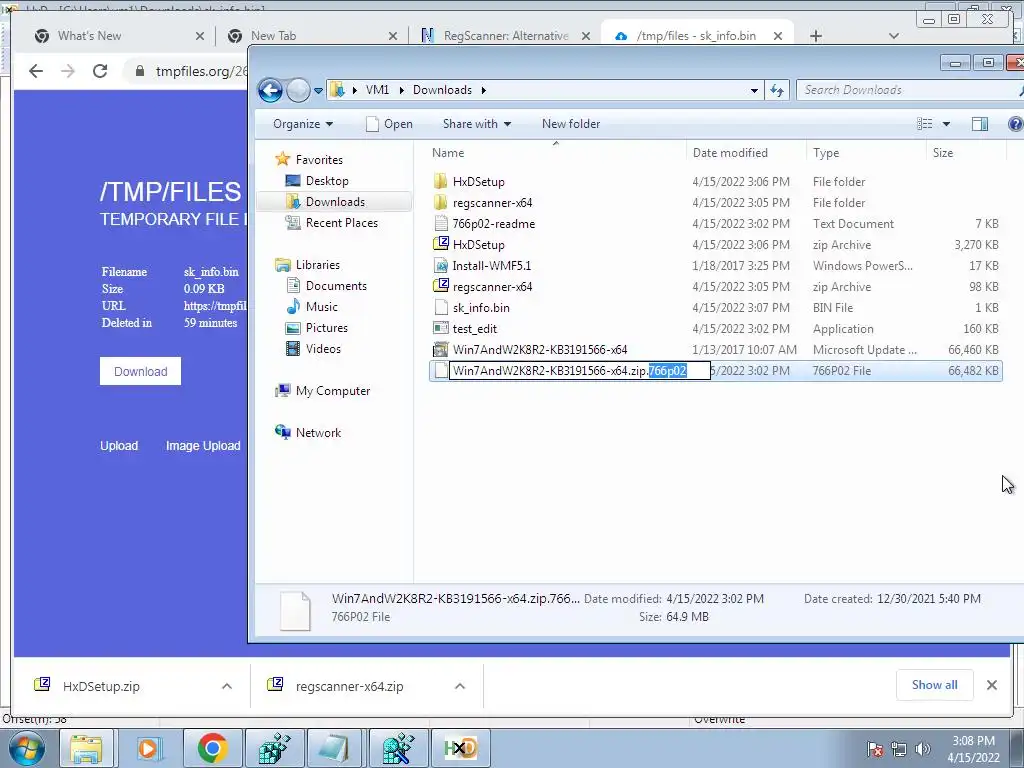Image resolution: width=1024 pixels, height=768 pixels.
Task: Open Pictures library
Action: click(x=327, y=327)
